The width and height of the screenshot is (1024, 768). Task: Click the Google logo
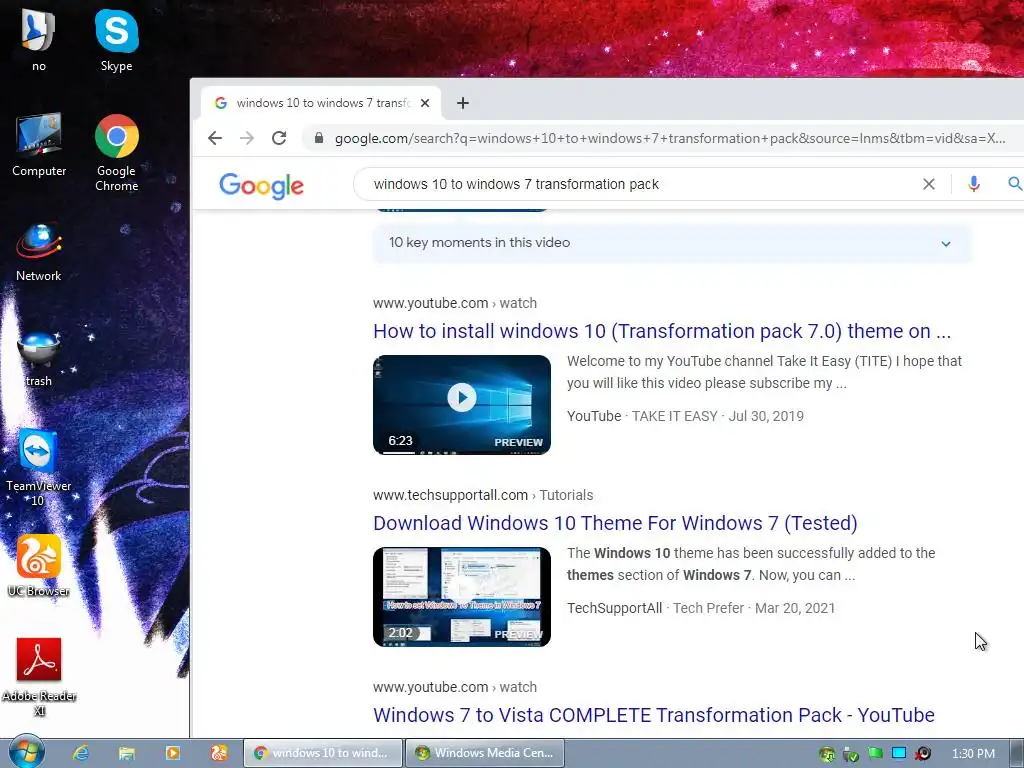pyautogui.click(x=261, y=185)
